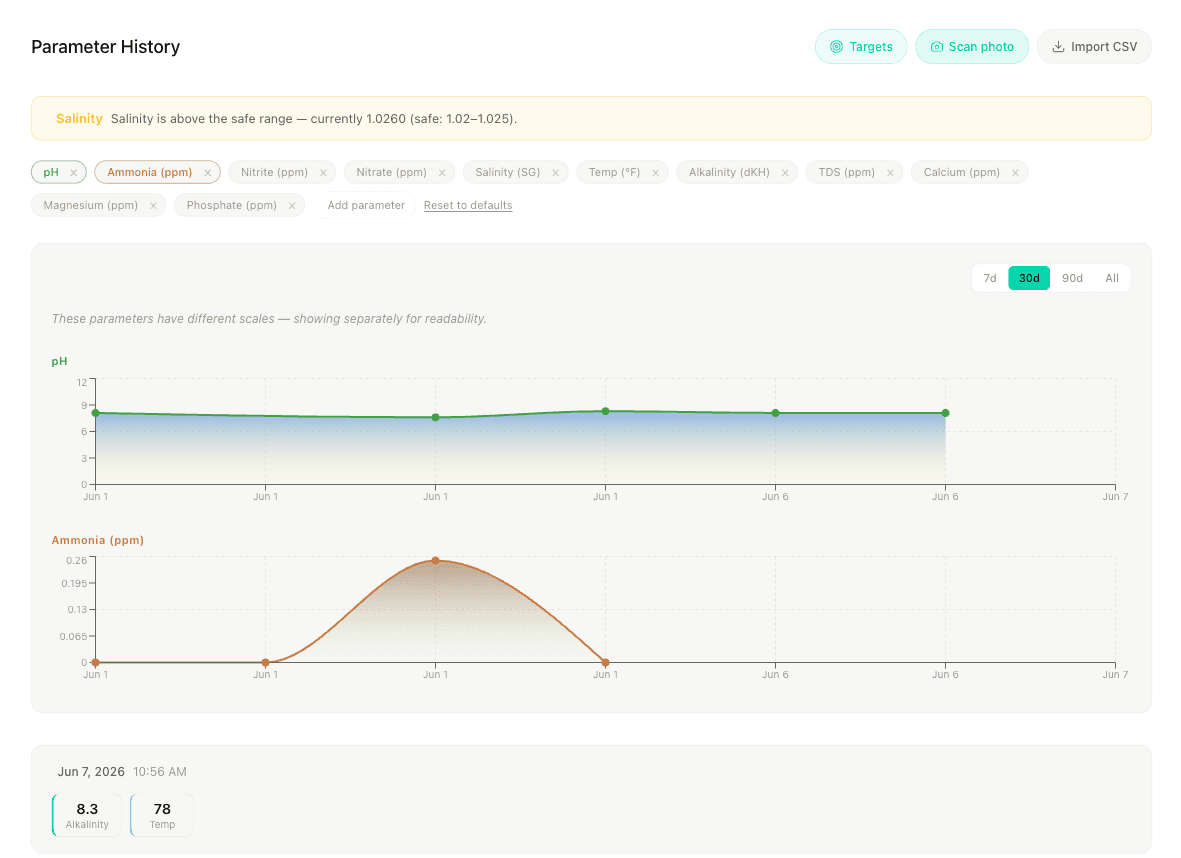1181x858 pixels.
Task: Remove the Salinity (SG) chip
Action: click(x=556, y=173)
